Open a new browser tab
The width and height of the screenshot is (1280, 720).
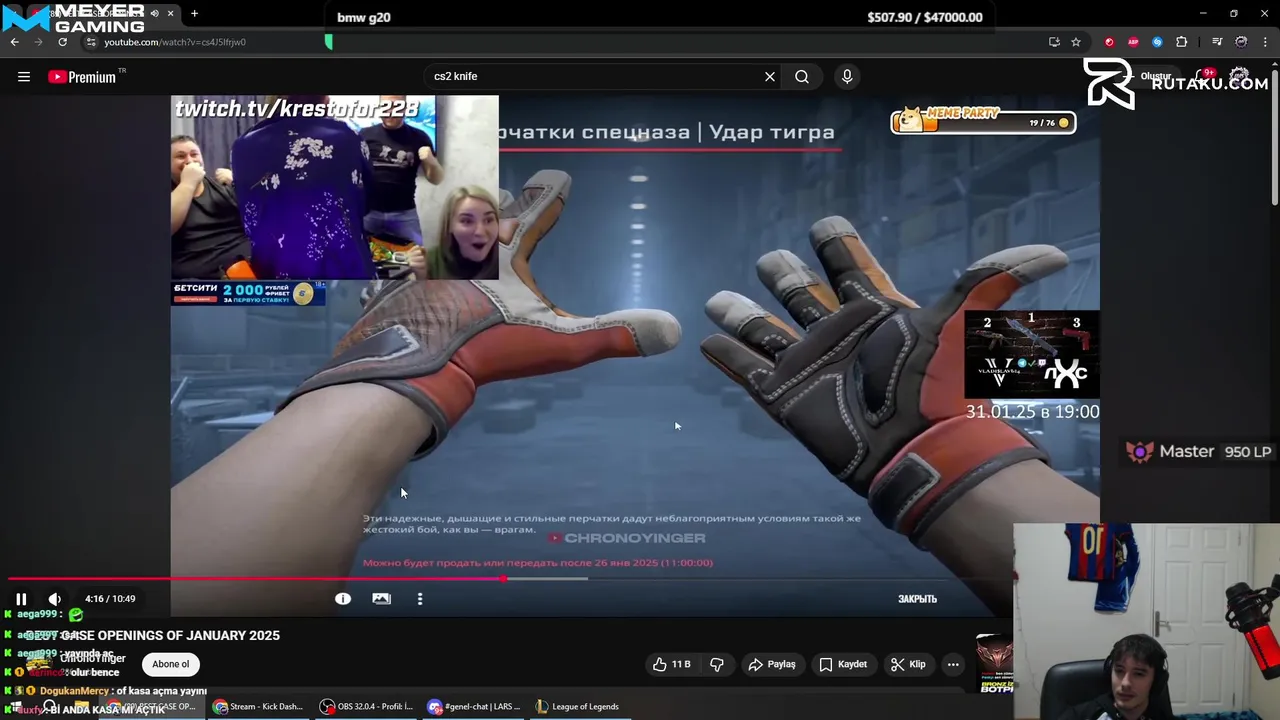click(194, 14)
